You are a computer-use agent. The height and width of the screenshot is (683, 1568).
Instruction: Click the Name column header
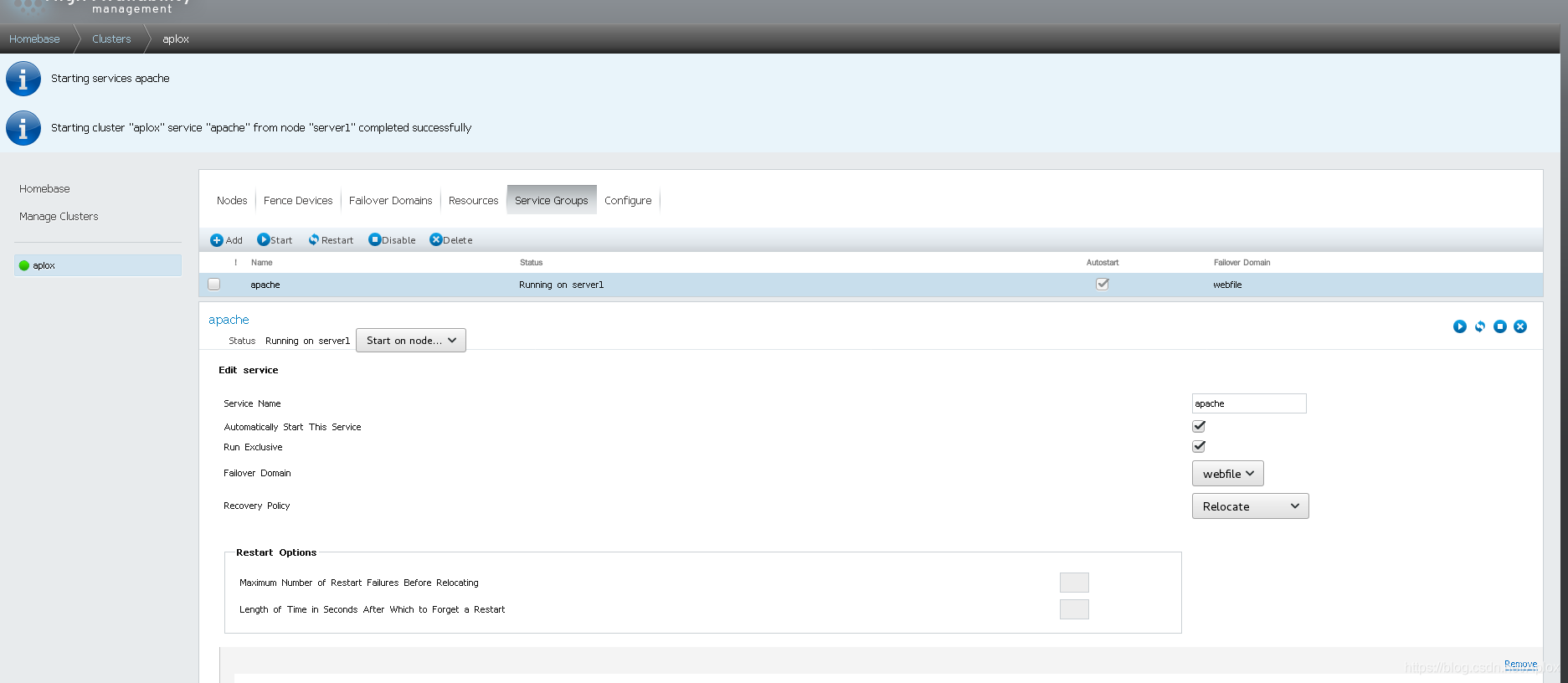click(x=262, y=263)
